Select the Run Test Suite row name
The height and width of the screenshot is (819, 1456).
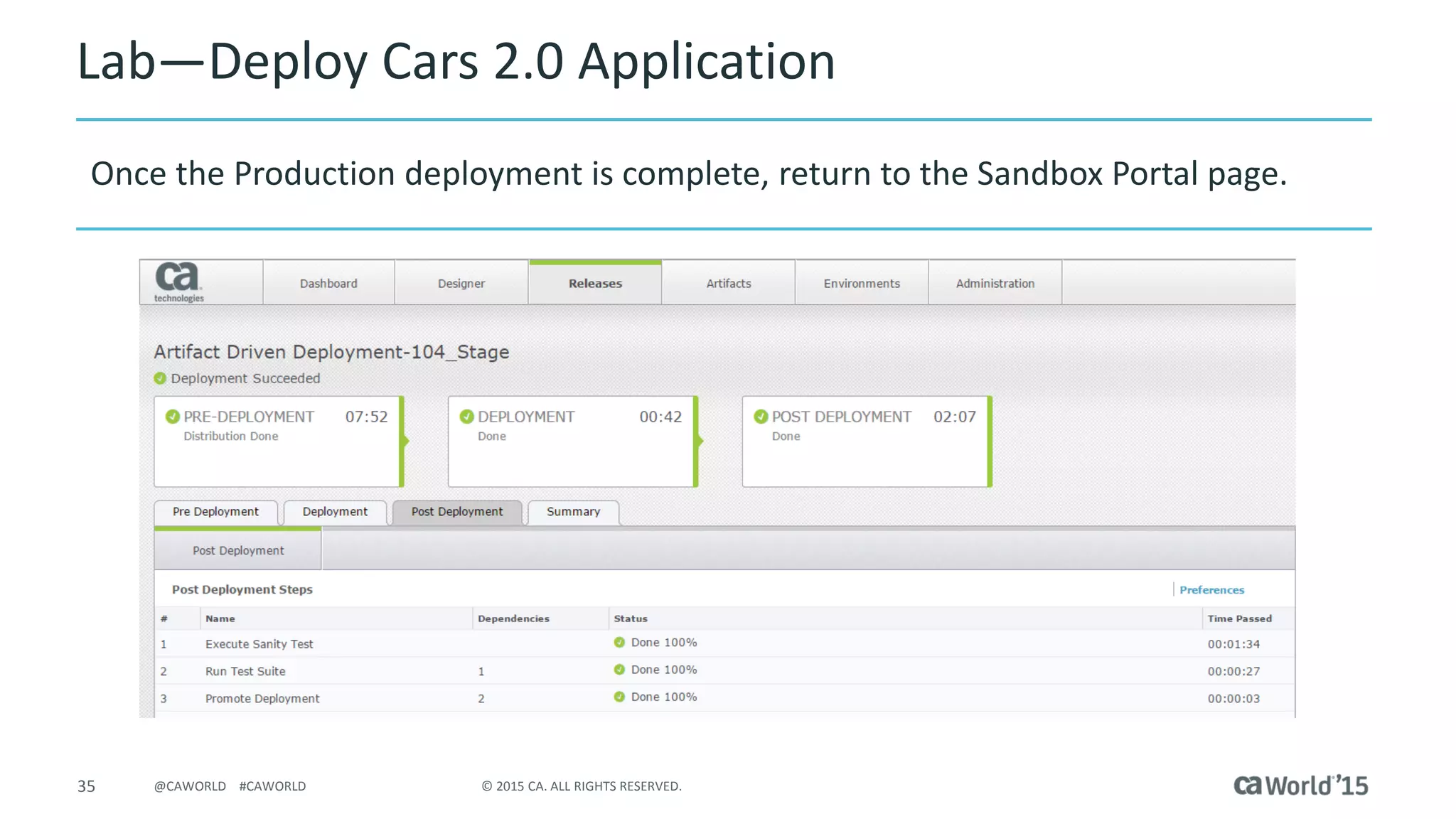pyautogui.click(x=245, y=671)
